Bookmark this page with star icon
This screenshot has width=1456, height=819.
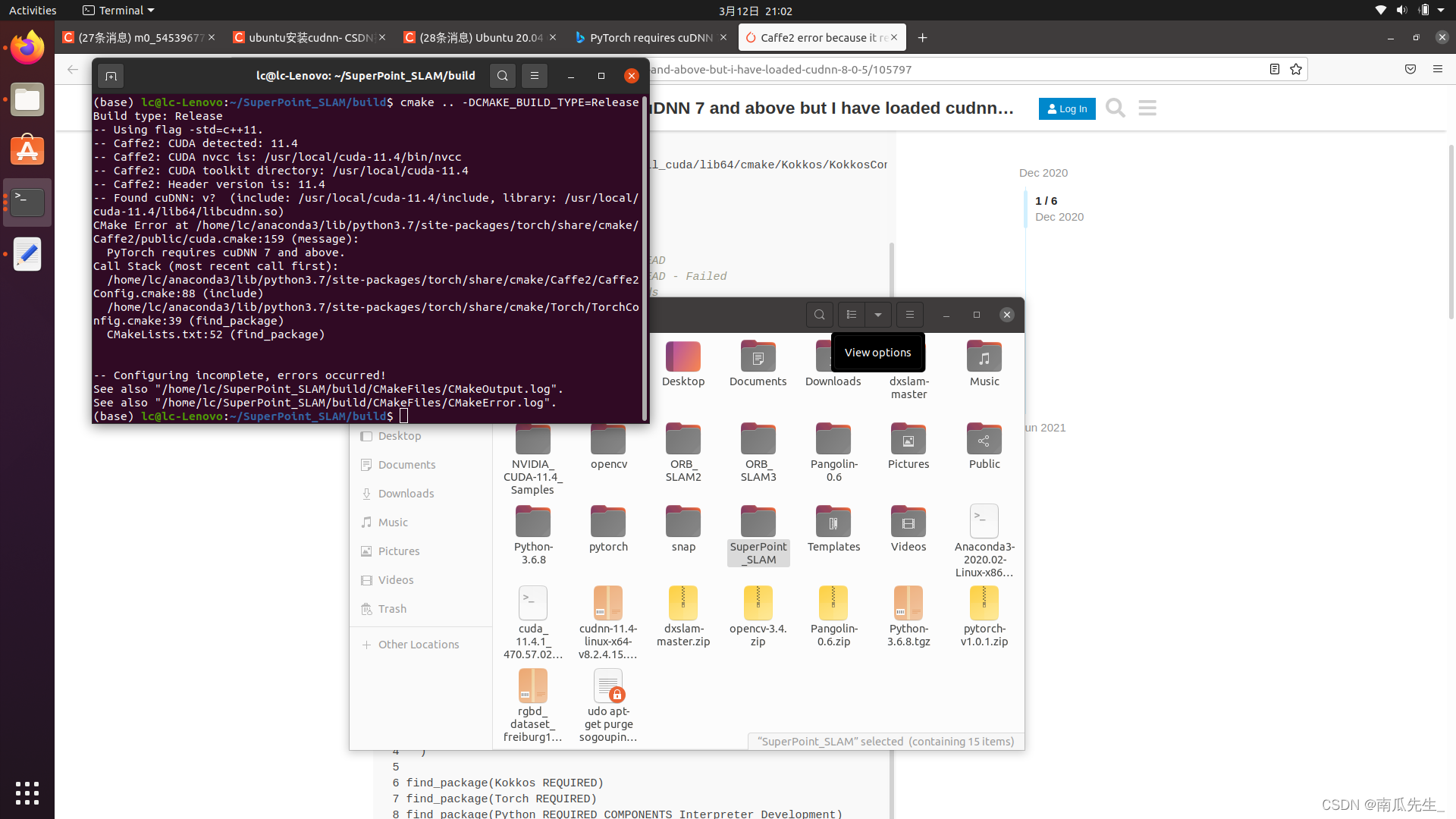click(x=1296, y=69)
